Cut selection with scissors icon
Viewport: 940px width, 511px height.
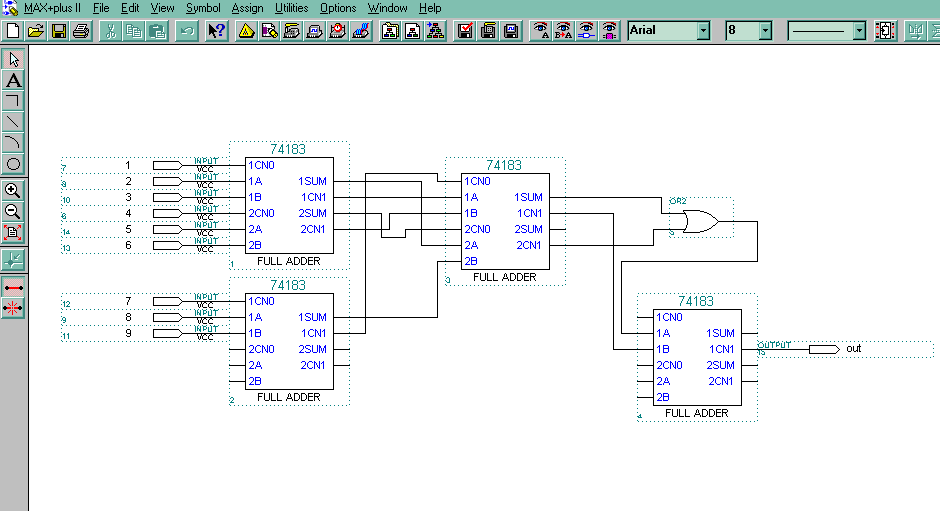point(110,31)
